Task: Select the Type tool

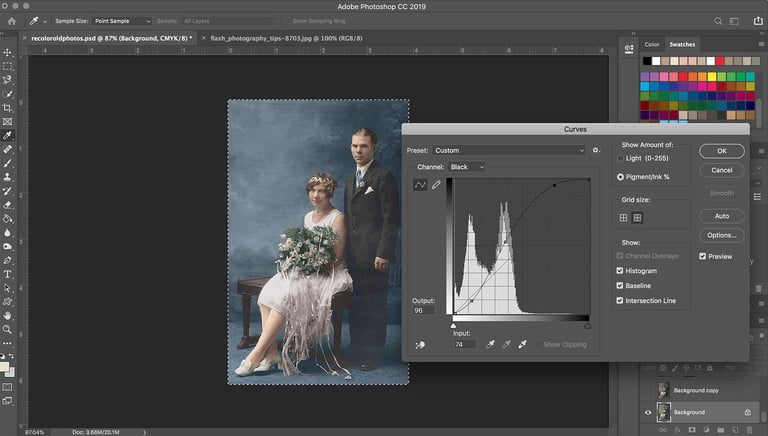Action: [x=8, y=274]
